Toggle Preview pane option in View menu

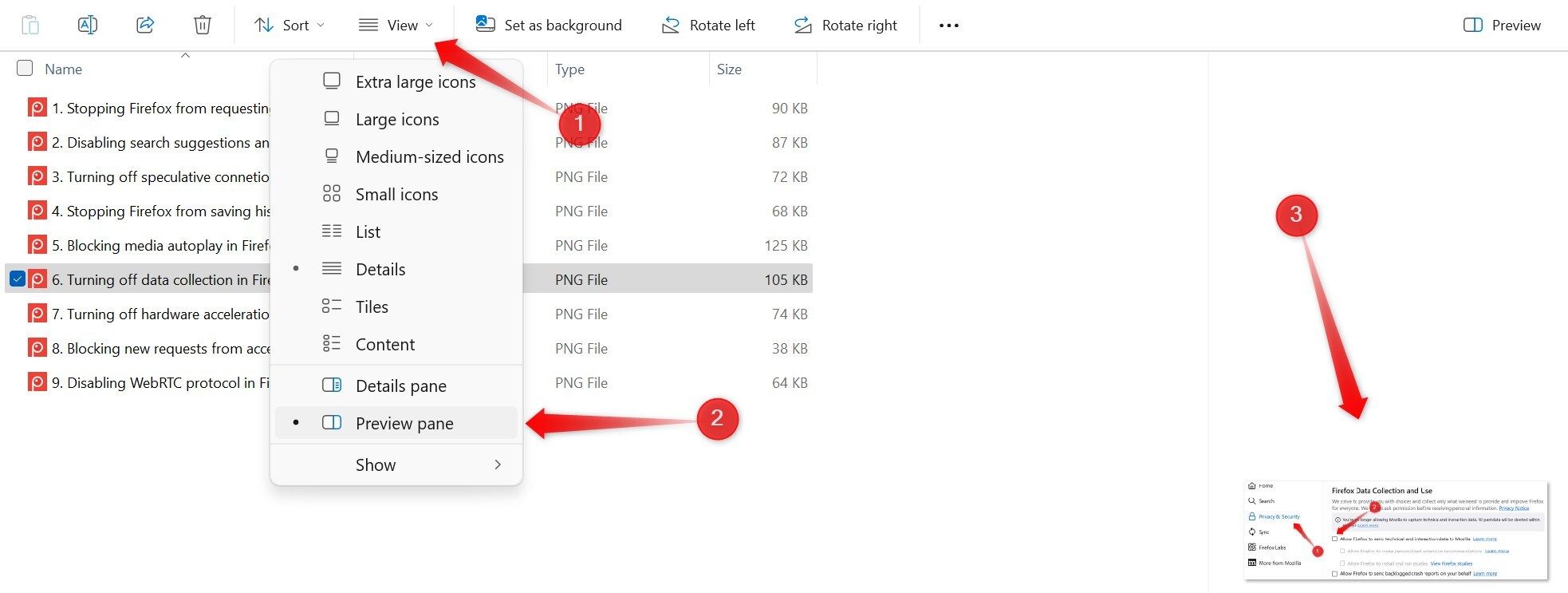pyautogui.click(x=404, y=423)
